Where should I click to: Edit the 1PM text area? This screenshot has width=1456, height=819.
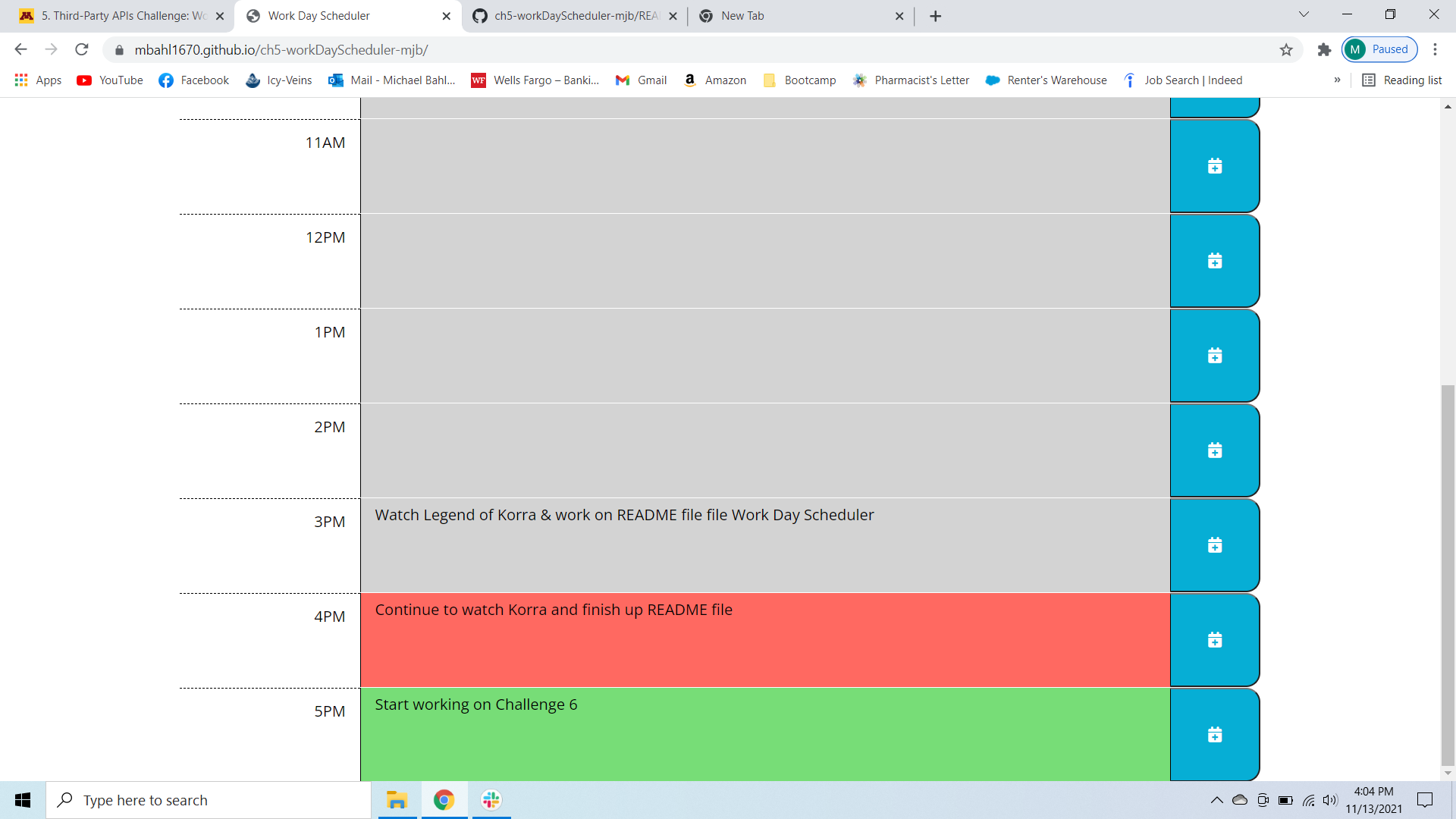click(765, 356)
